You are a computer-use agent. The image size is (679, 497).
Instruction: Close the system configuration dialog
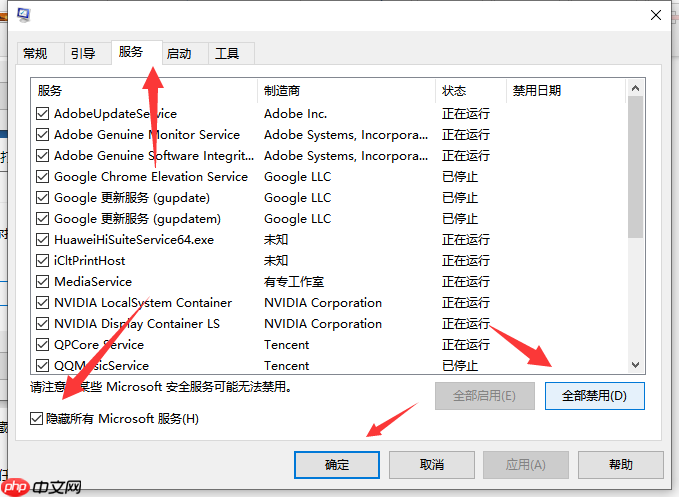pyautogui.click(x=656, y=15)
